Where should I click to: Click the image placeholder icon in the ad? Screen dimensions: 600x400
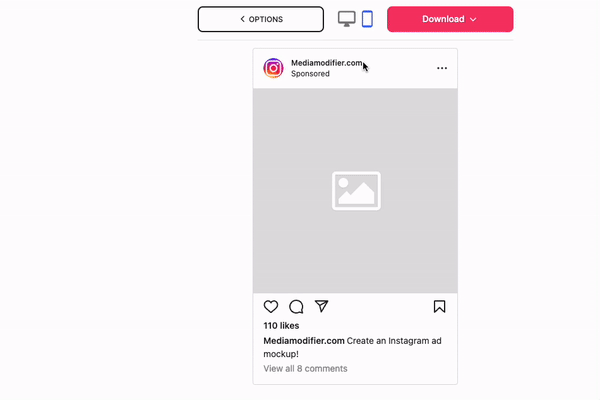click(356, 191)
